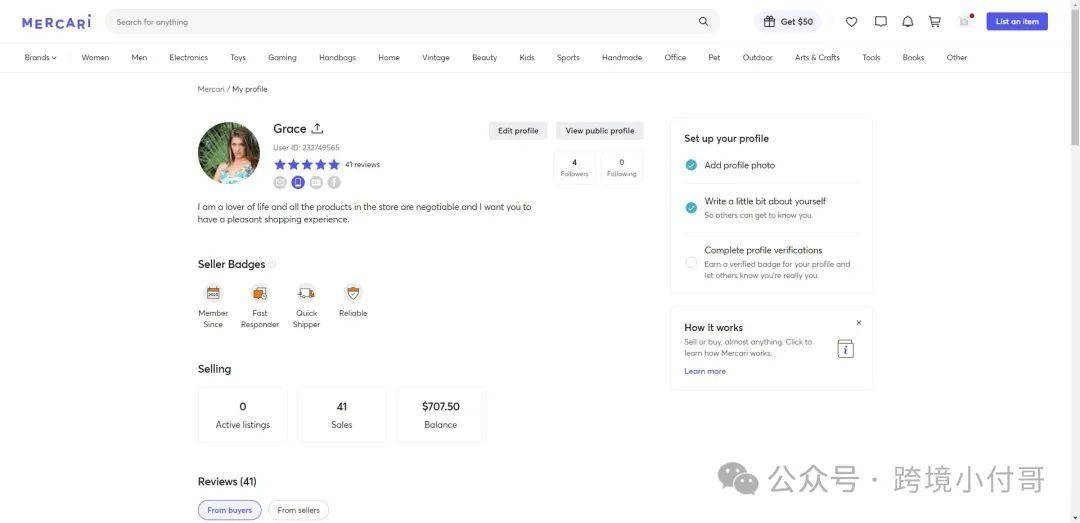
Task: Select the From buyers reviews tab
Action: click(229, 510)
